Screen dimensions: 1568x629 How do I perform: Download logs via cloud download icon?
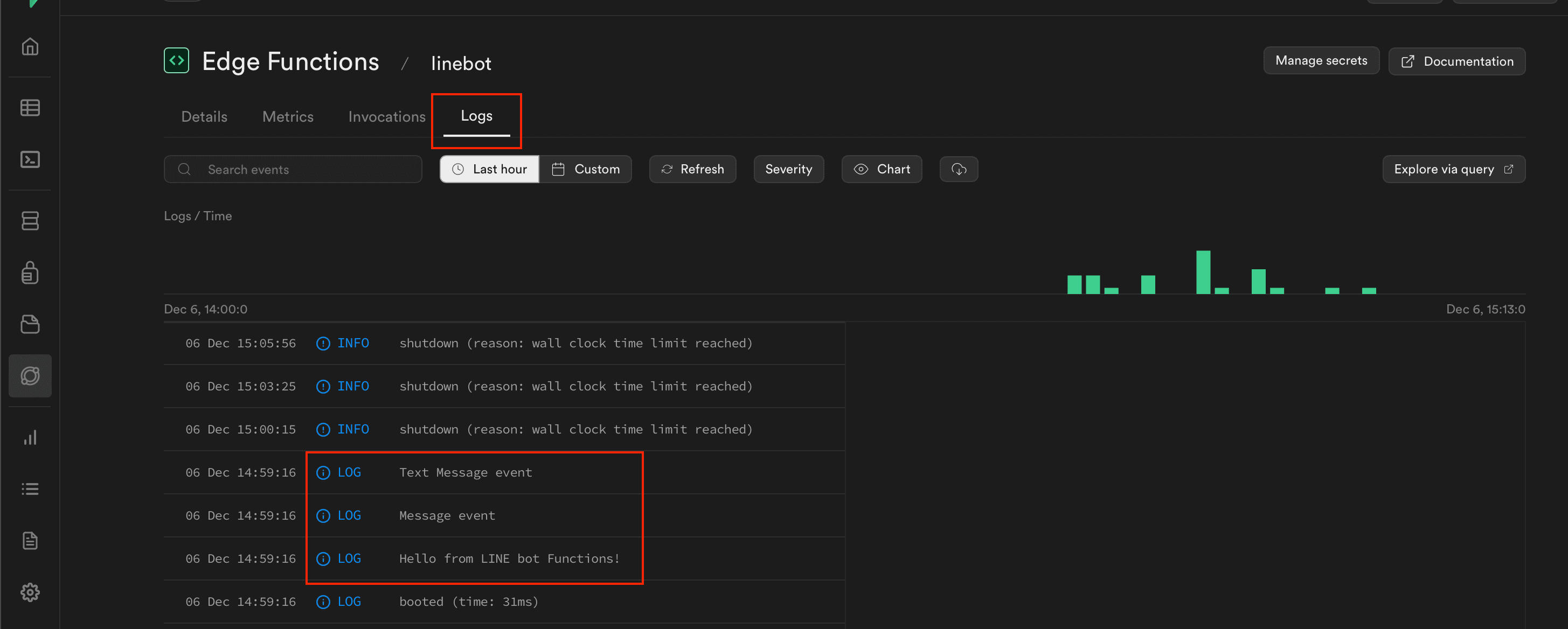(x=959, y=169)
